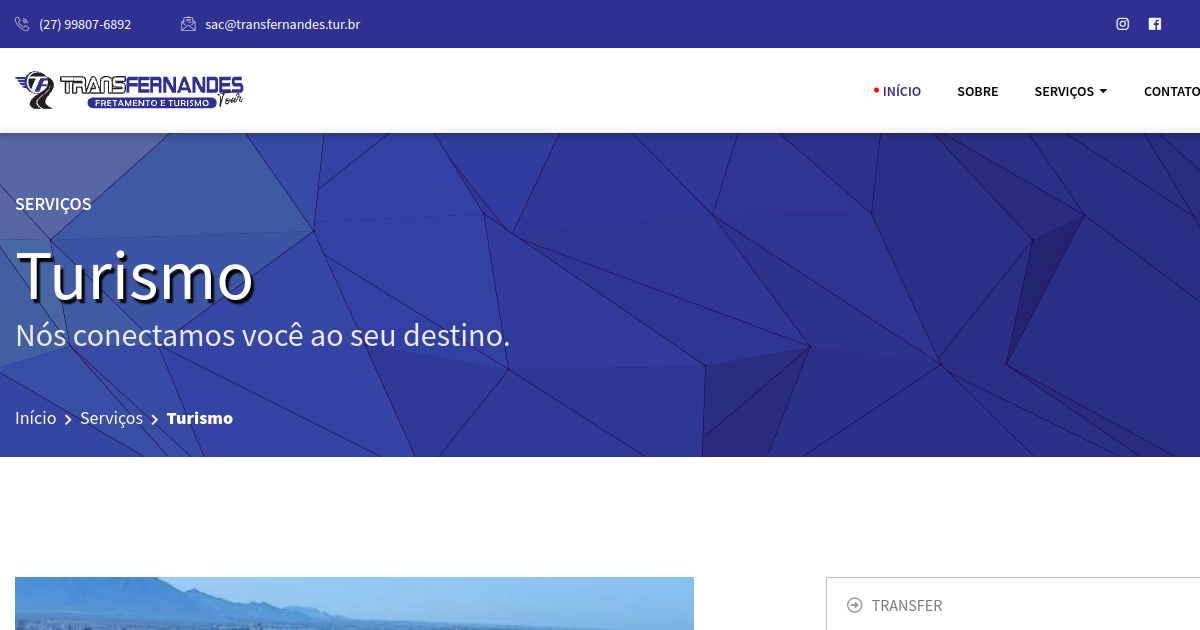Call the (27) 99807-6892 phone link
Image resolution: width=1200 pixels, height=630 pixels.
tap(85, 24)
